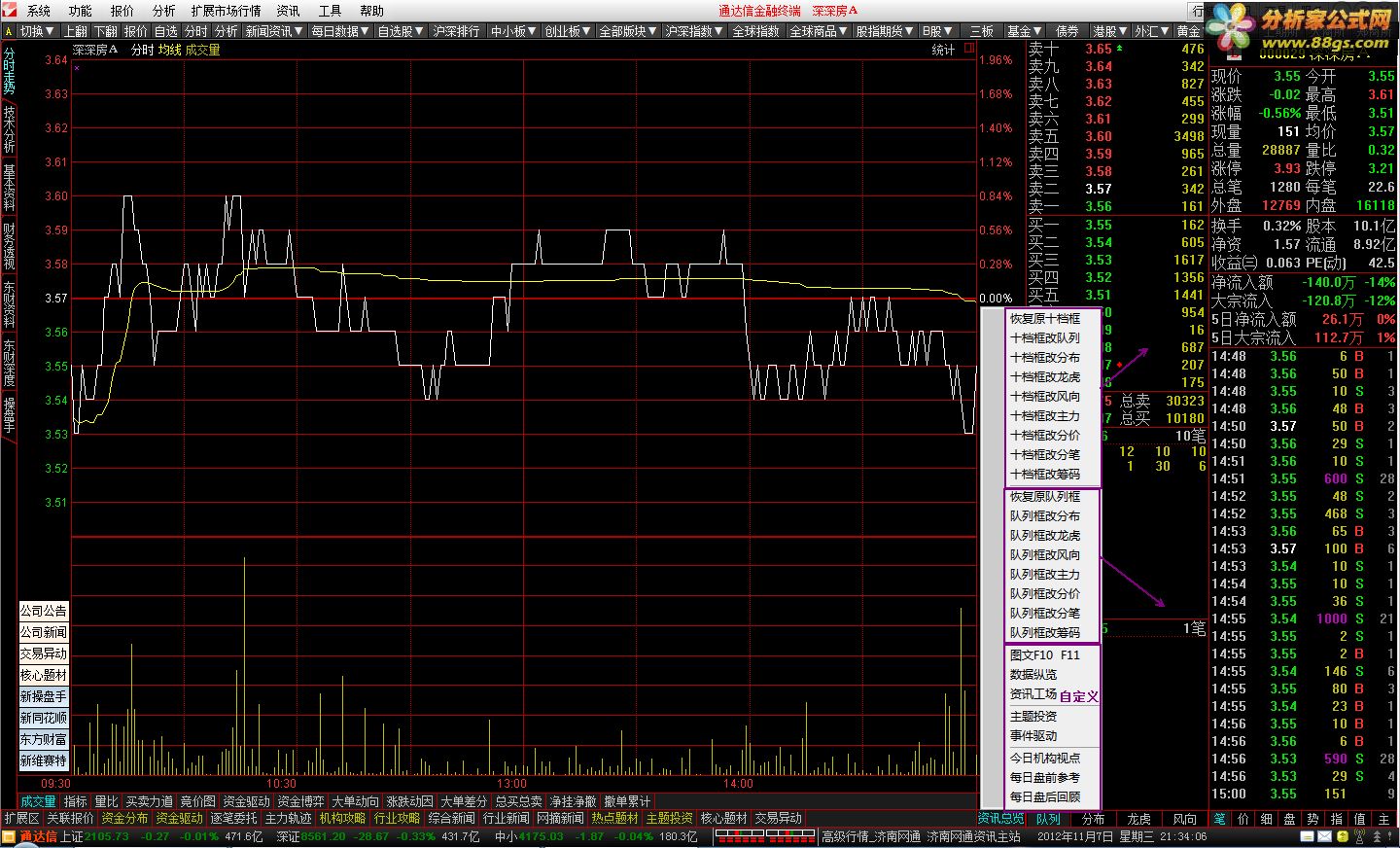Viewport: 1400px width, 848px height.
Task: Expand the 全部版块 dropdown
Action: coord(629,31)
